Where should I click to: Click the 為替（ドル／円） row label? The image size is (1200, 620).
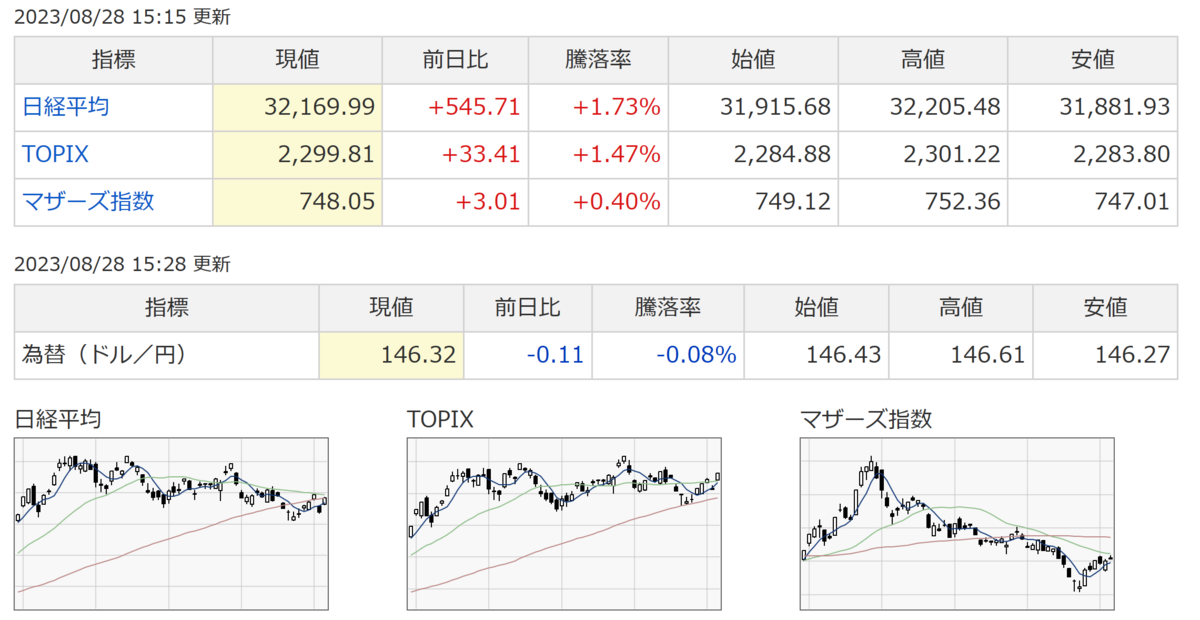[x=104, y=355]
